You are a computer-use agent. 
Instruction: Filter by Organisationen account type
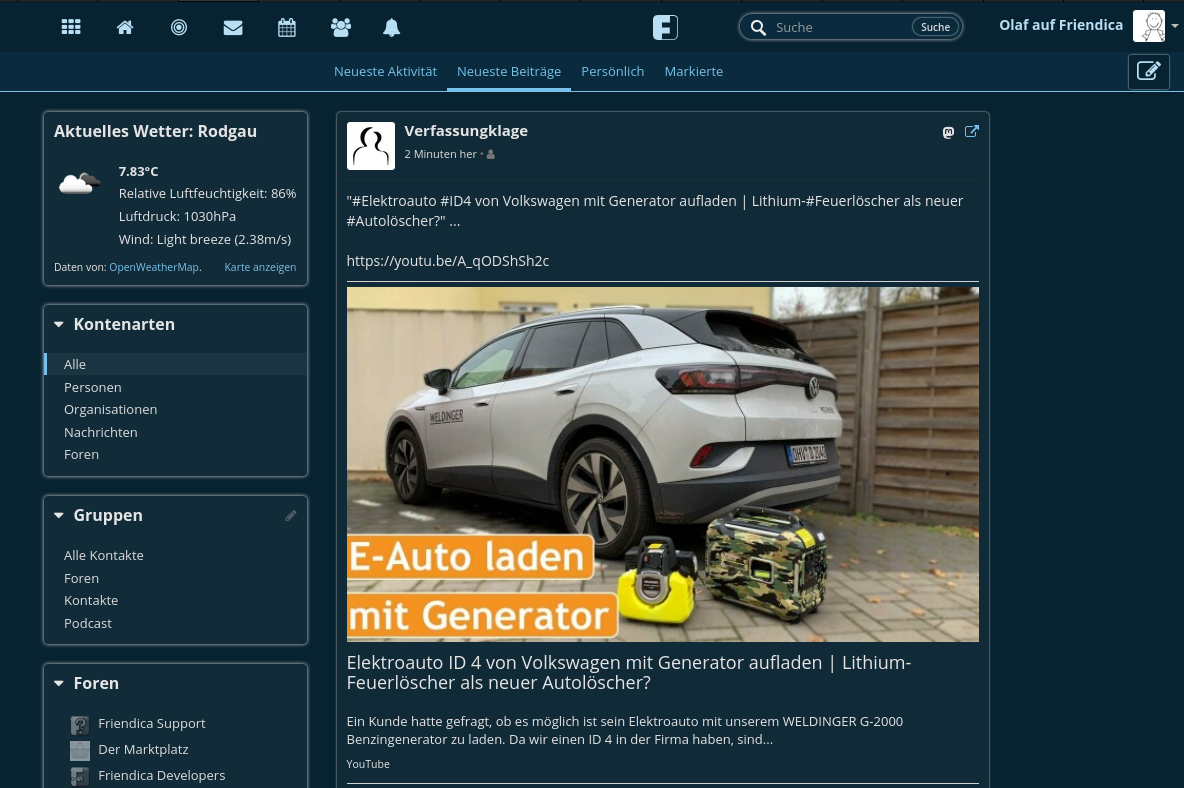(110, 409)
